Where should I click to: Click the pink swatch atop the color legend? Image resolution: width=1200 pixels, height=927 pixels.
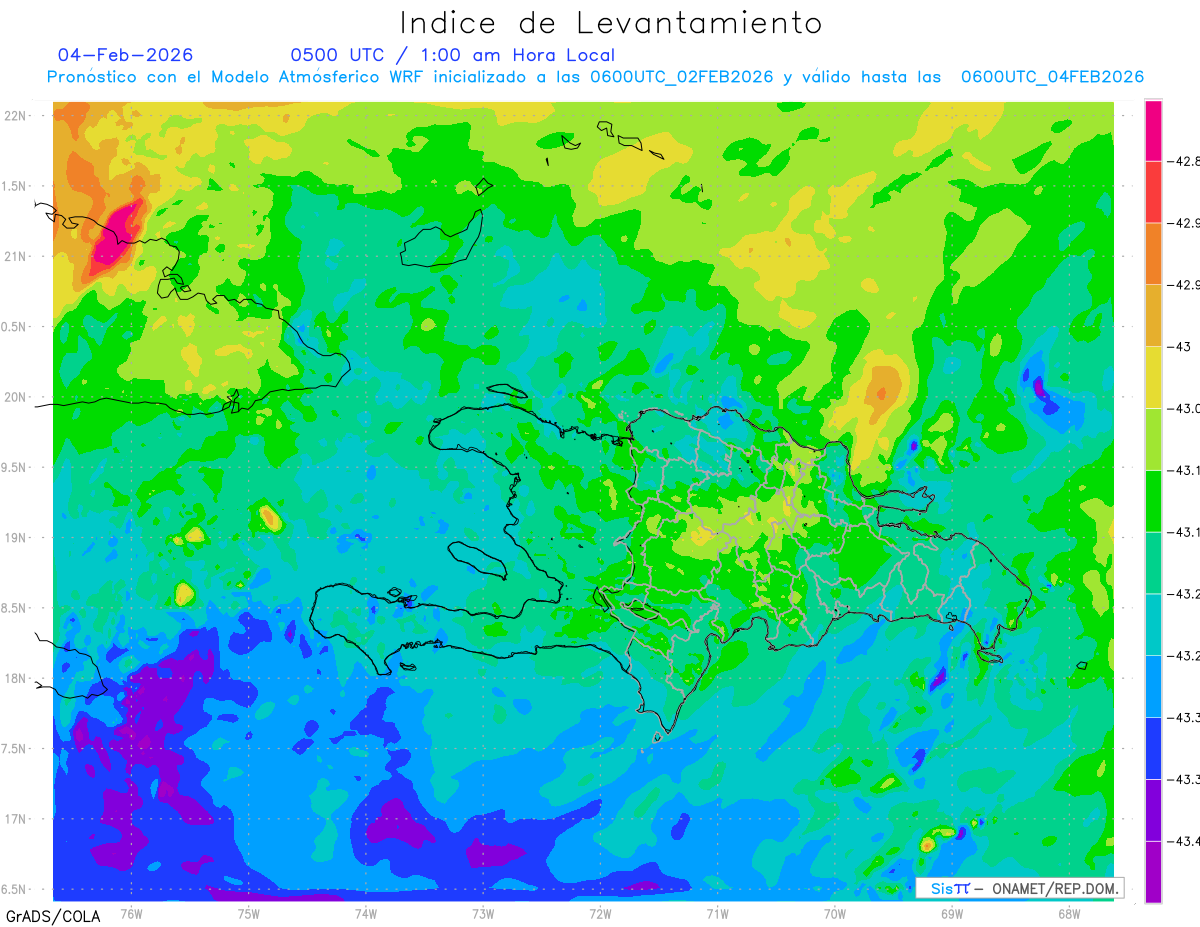(x=1153, y=130)
